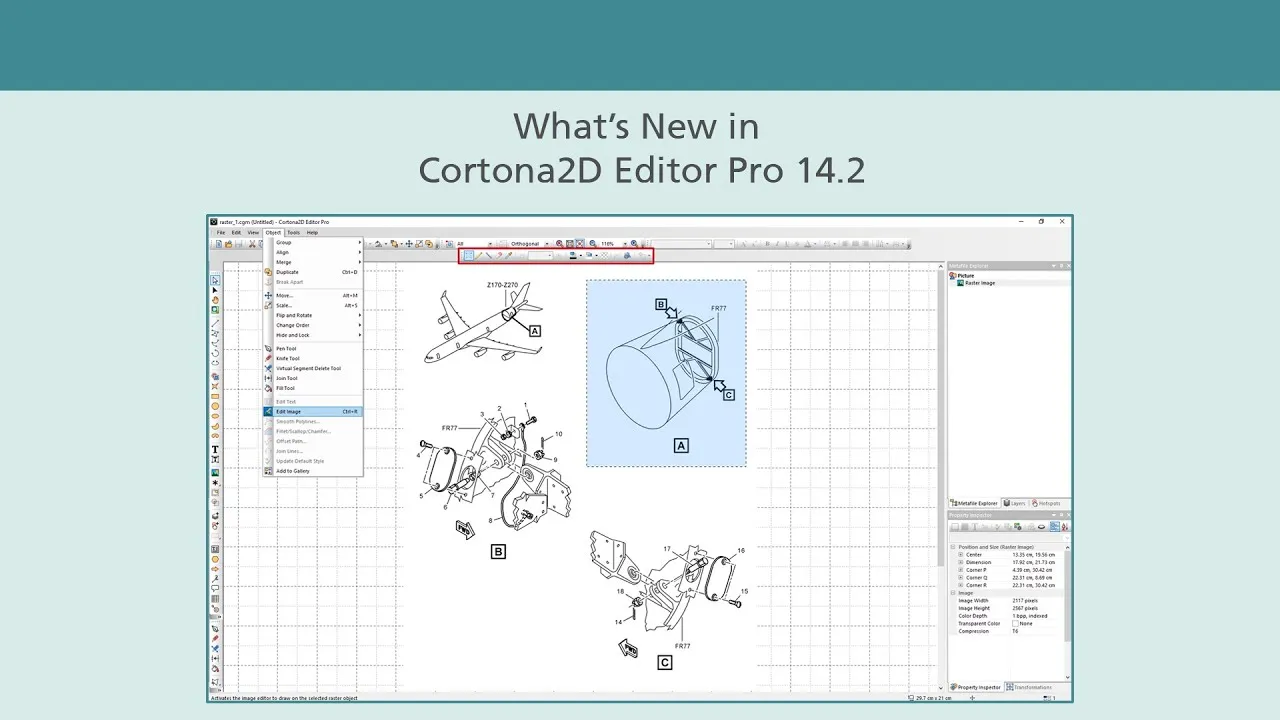Click the Color Depth value 1 bpp, indexed
The height and width of the screenshot is (720, 1280).
coord(1030,616)
